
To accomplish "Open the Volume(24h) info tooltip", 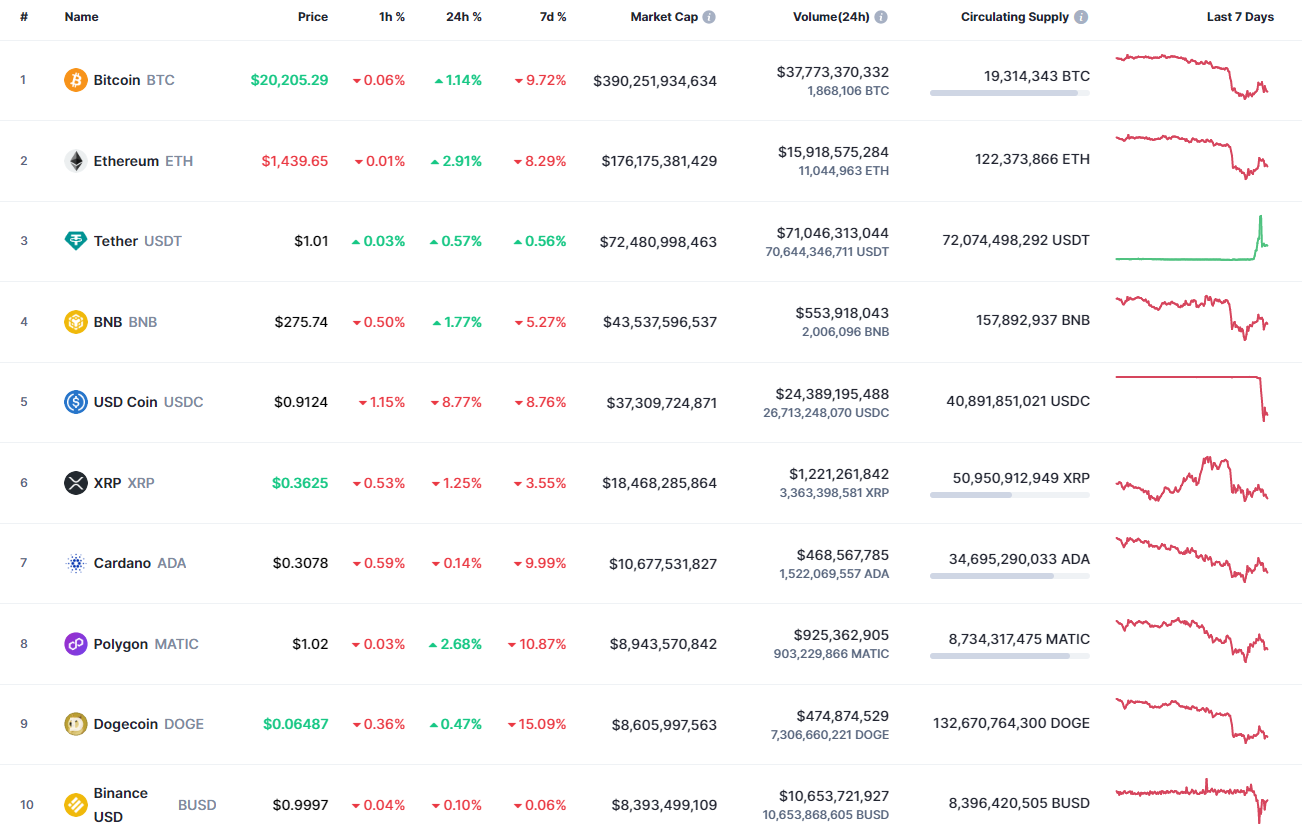I will tap(880, 16).
